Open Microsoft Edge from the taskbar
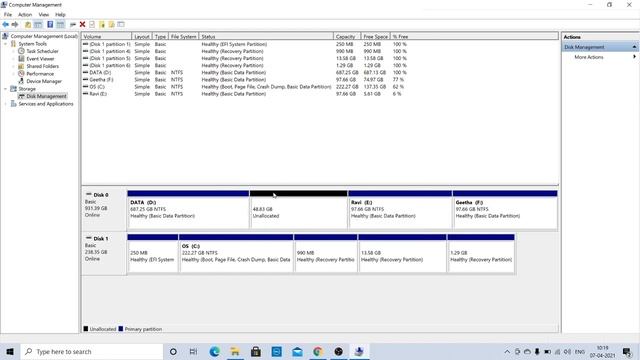640x360 pixels. 214,351
